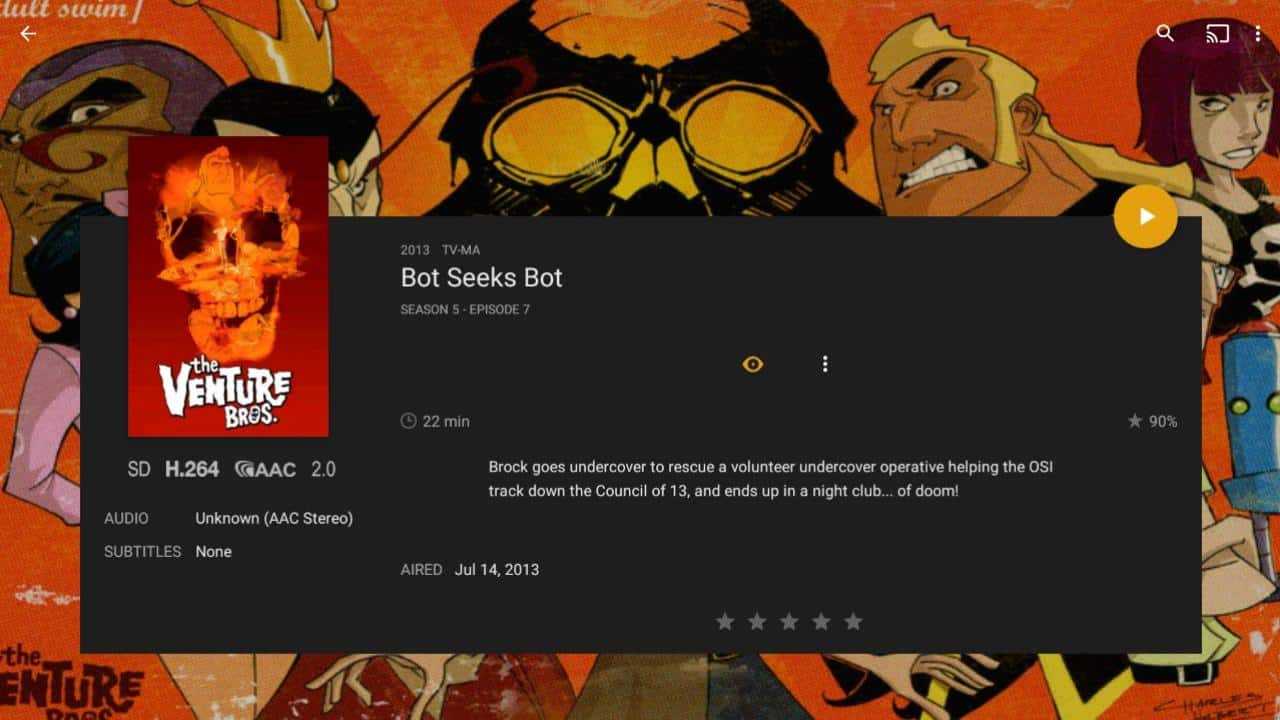Screen dimensions: 1280x720
Task: Select the fourth rating star
Action: (x=821, y=622)
